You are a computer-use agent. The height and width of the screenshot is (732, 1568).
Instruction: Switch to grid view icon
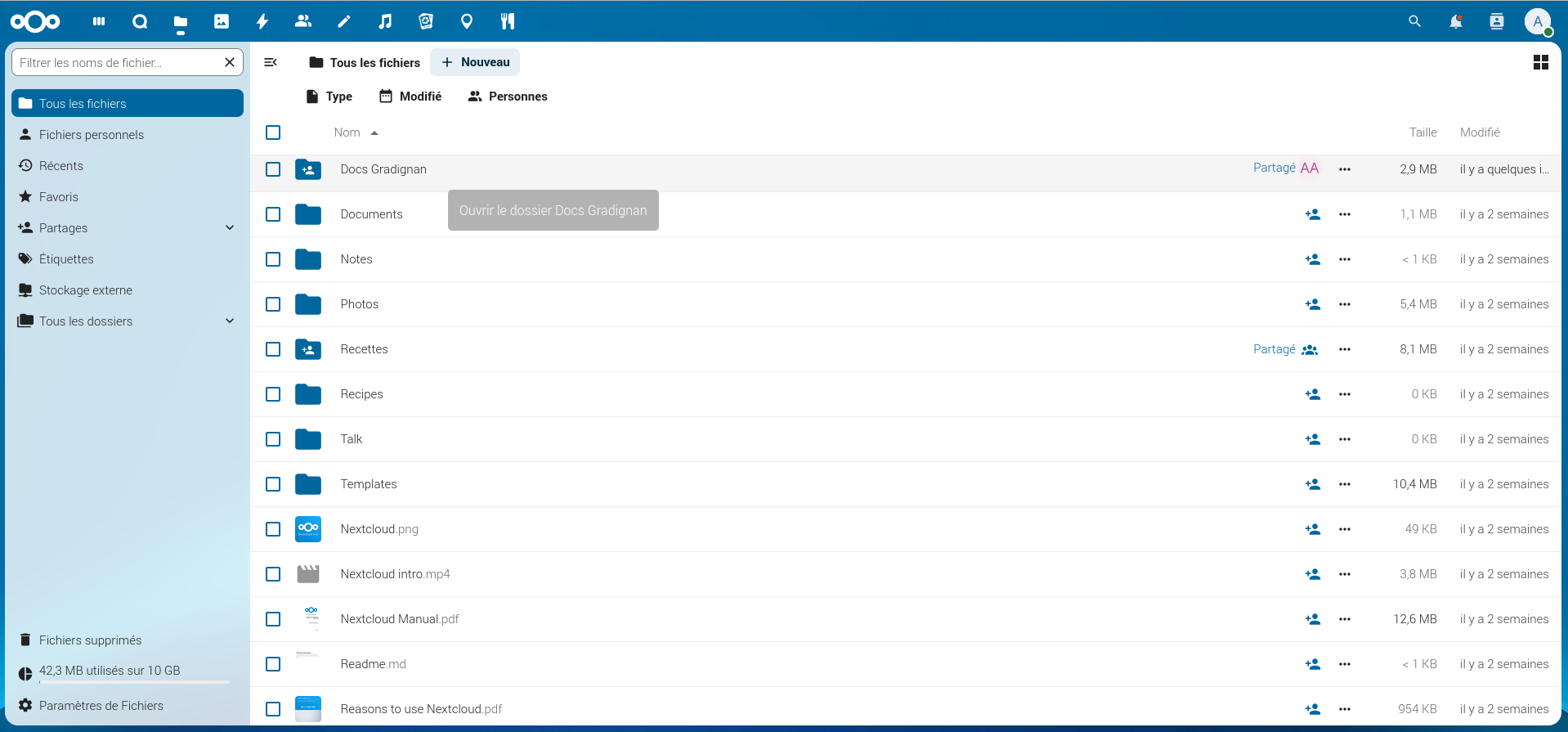click(1540, 62)
